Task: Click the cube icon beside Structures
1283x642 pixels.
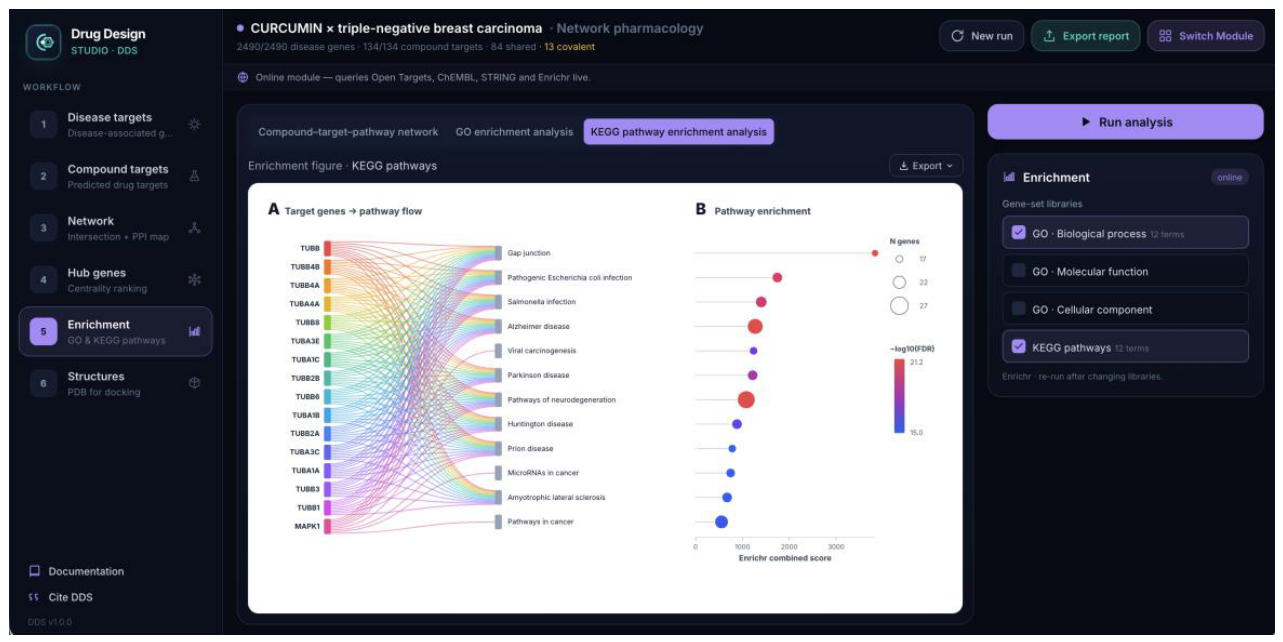Action: pyautogui.click(x=194, y=383)
